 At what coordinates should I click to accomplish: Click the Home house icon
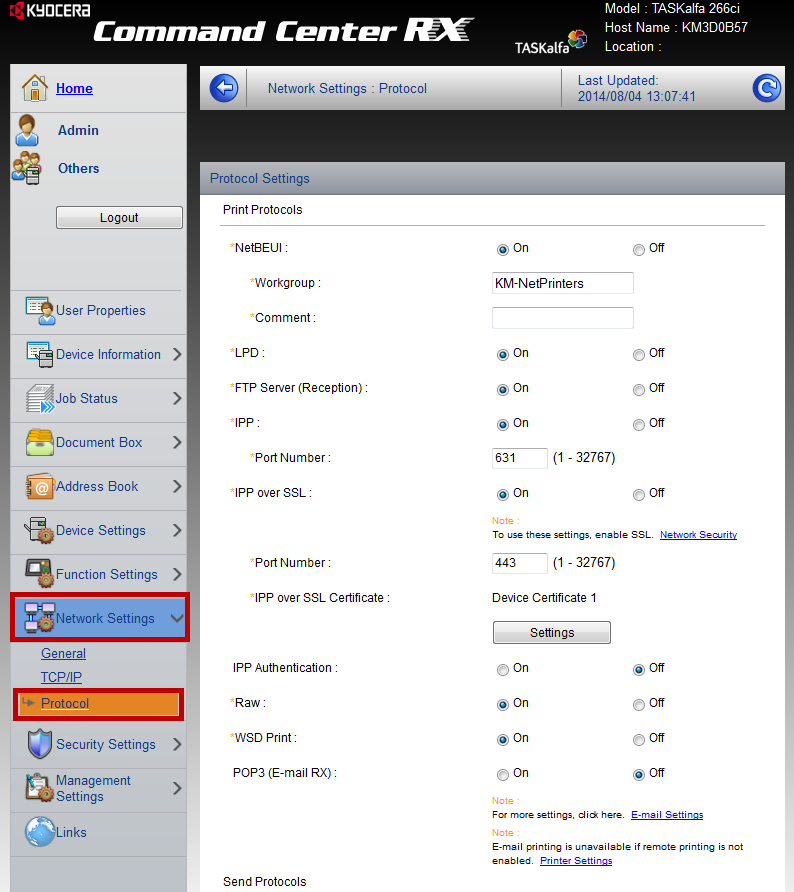coord(35,88)
